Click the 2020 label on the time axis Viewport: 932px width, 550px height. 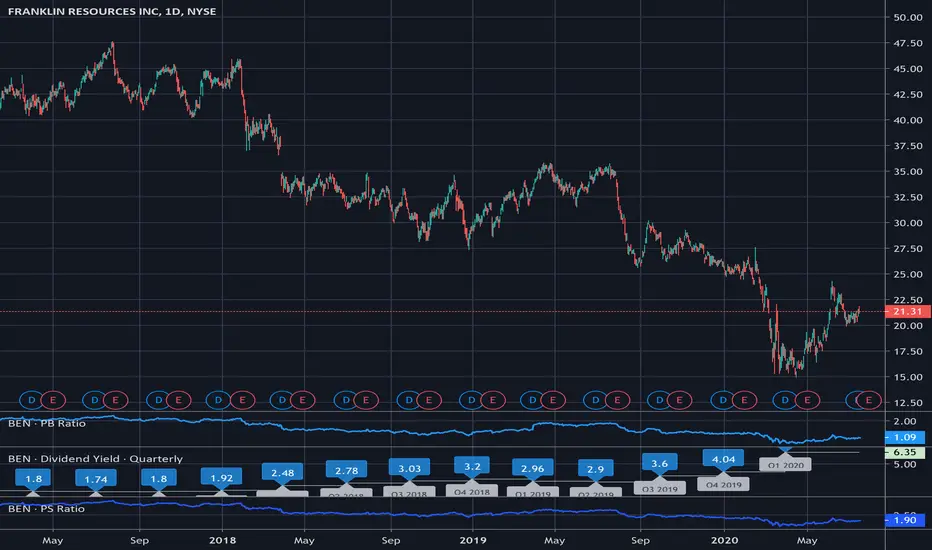(x=725, y=540)
